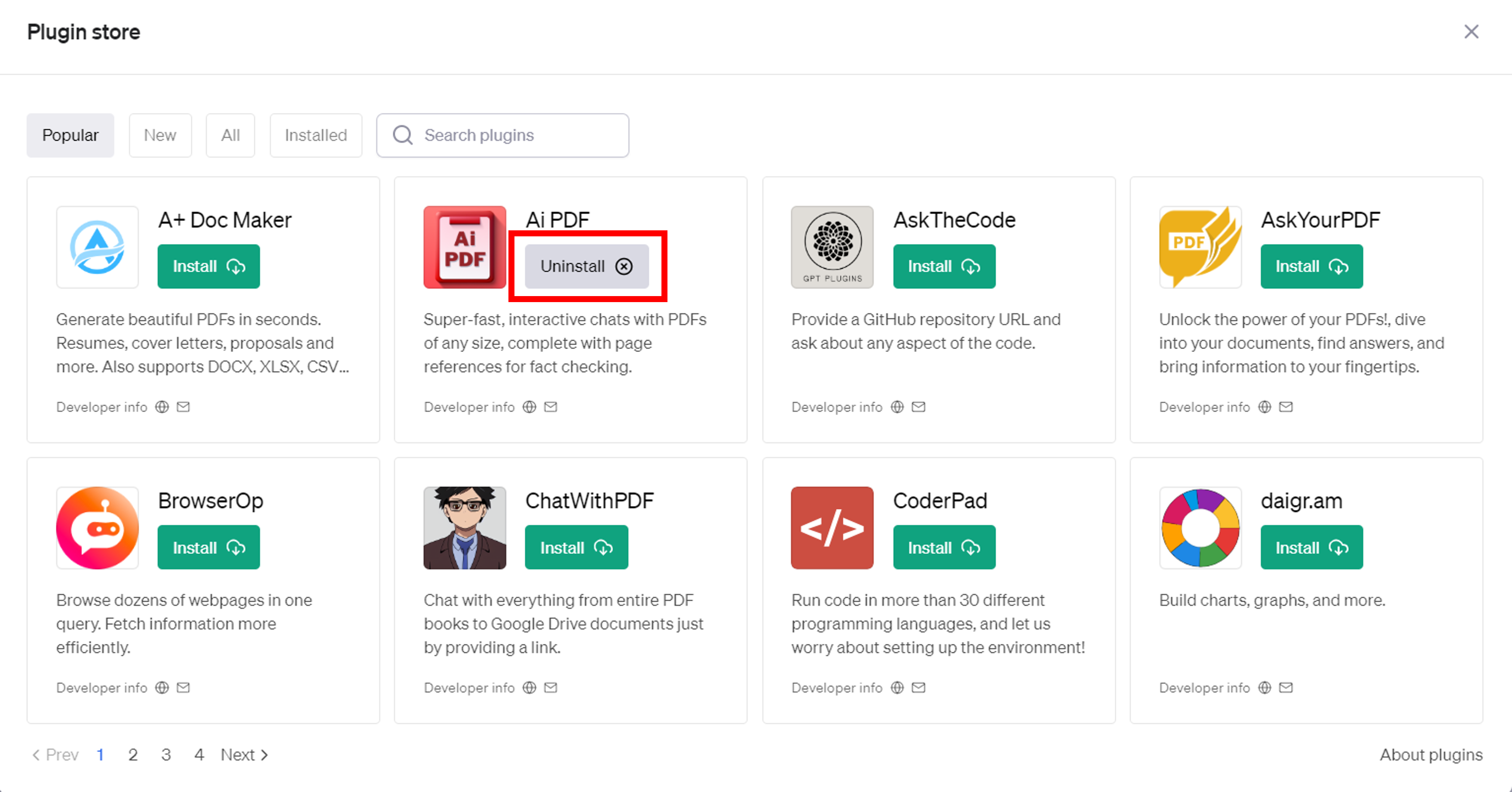The width and height of the screenshot is (1512, 792).
Task: Click the ChatWithPDF avatar image
Action: [465, 528]
